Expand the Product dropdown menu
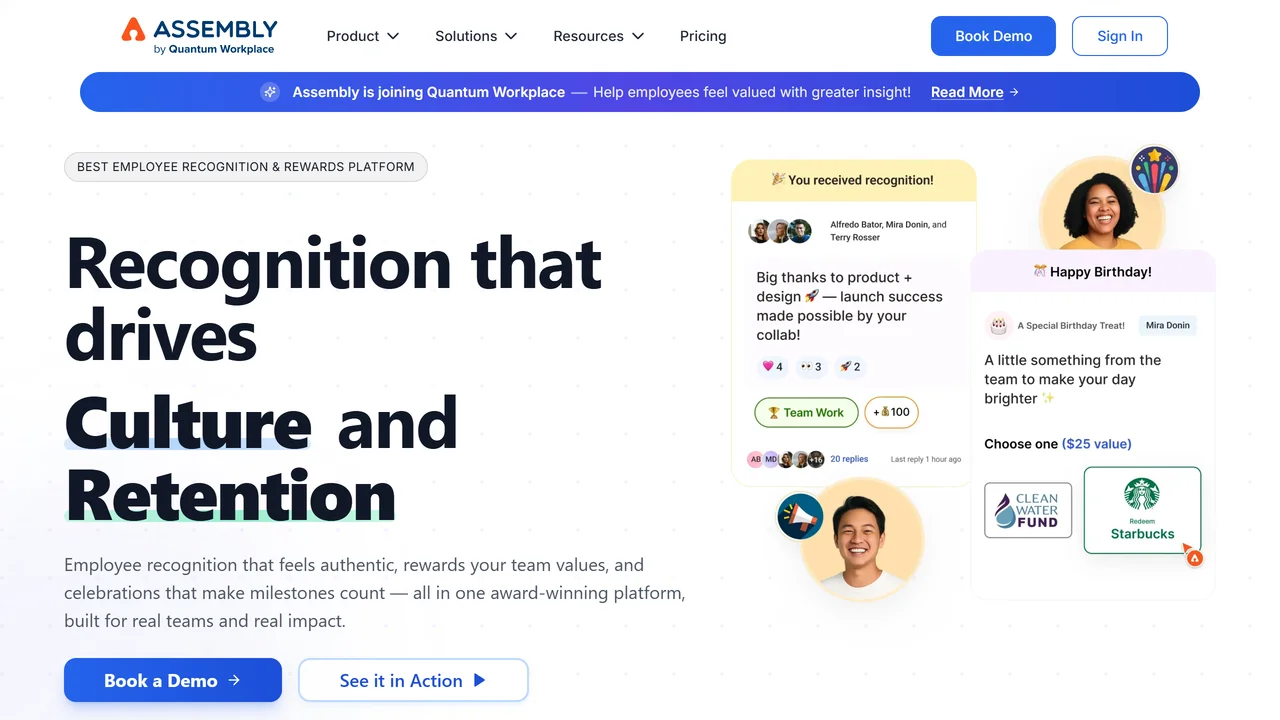The width and height of the screenshot is (1280, 720). point(363,36)
